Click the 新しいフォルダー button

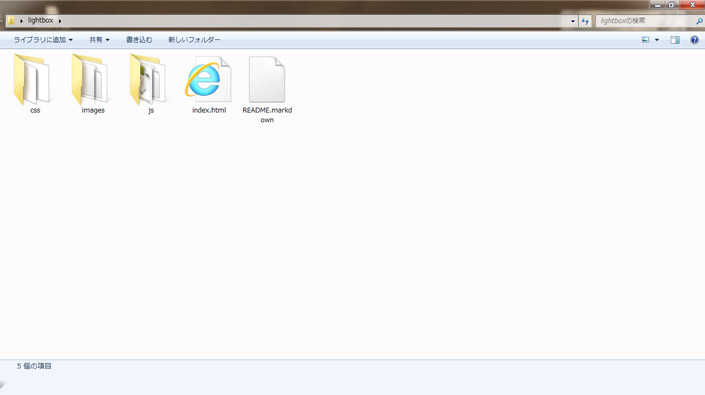194,40
